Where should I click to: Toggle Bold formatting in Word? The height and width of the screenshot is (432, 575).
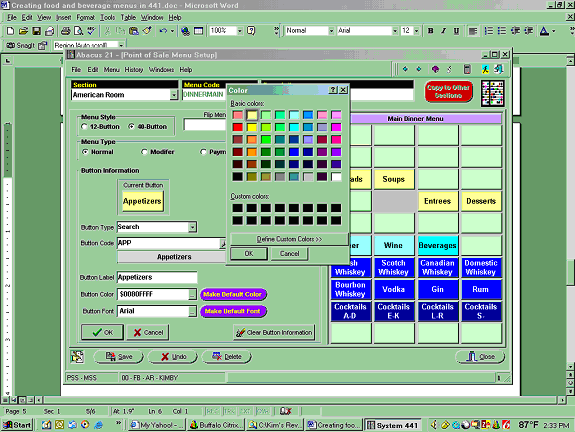click(431, 31)
